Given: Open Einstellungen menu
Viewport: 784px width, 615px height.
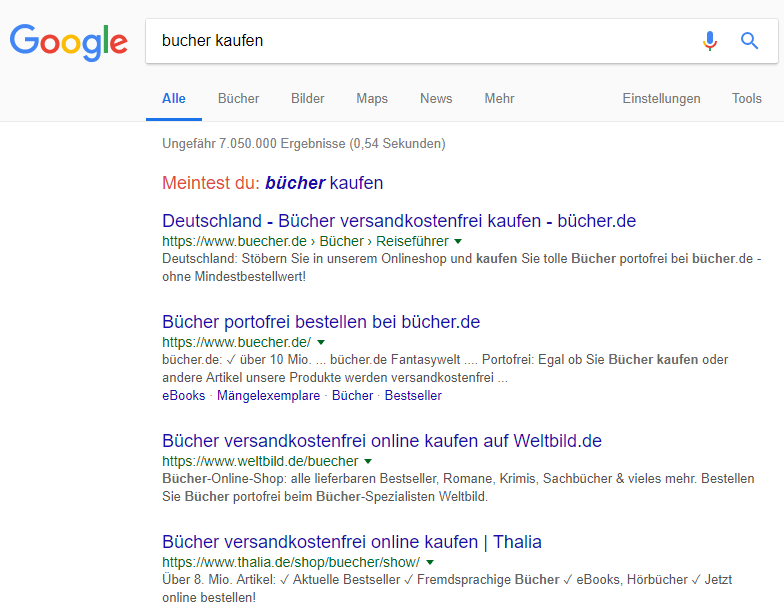Looking at the screenshot, I should (x=661, y=98).
